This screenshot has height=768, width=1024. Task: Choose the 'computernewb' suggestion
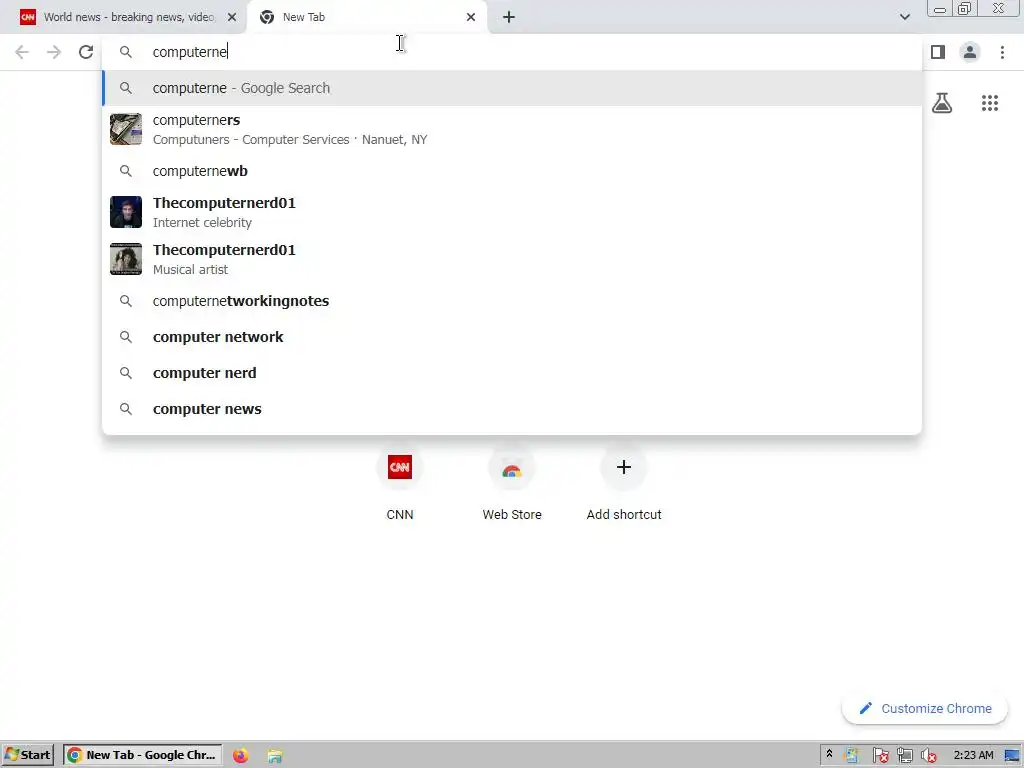click(x=512, y=171)
